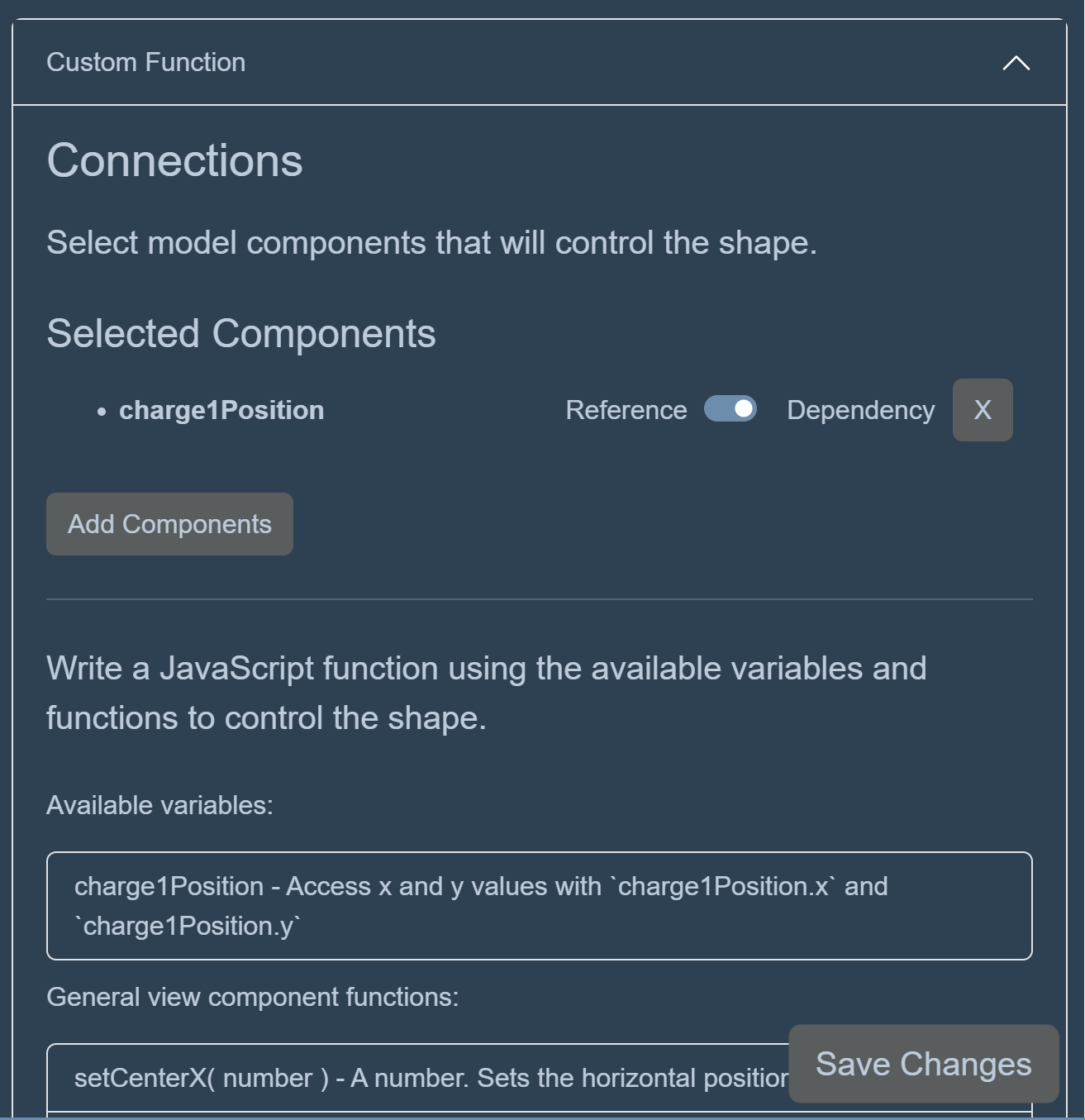Image resolution: width=1085 pixels, height=1120 pixels.
Task: Click the Dependency label
Action: [860, 410]
